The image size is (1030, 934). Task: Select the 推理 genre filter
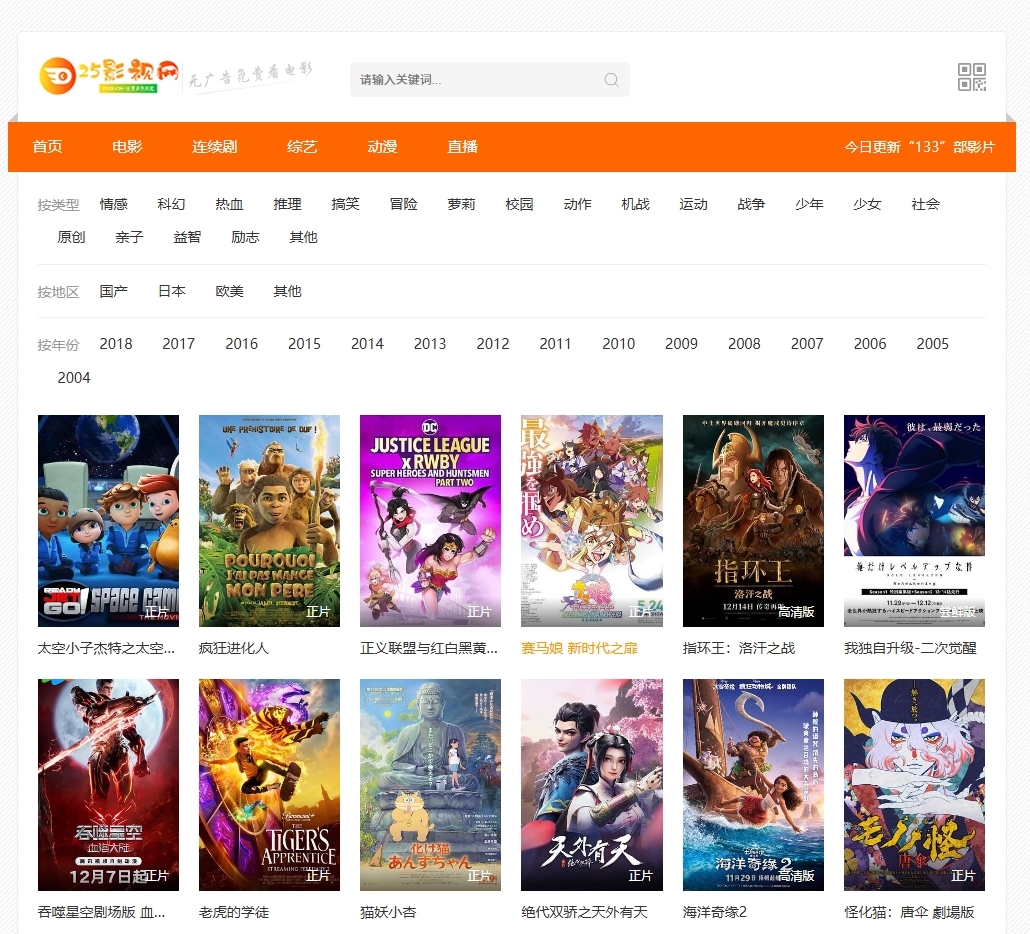coord(288,204)
